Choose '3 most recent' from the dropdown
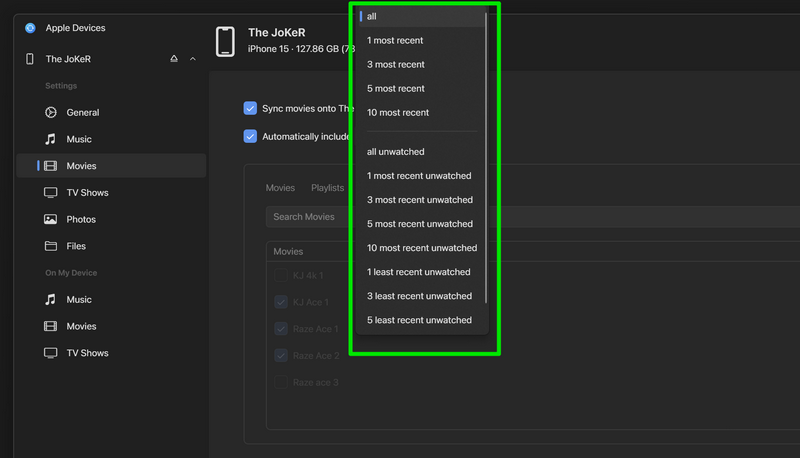The width and height of the screenshot is (800, 458). 396,65
